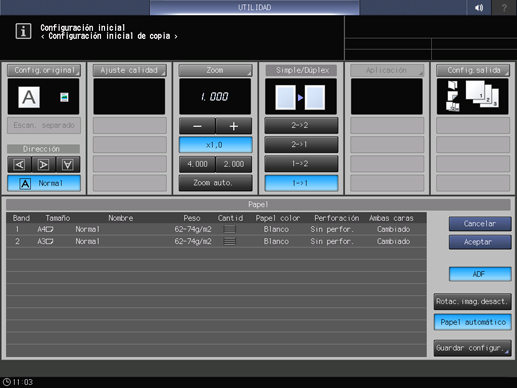This screenshot has height=388, width=517.
Task: Select left-rotated original direction icon
Action: [x=19, y=164]
